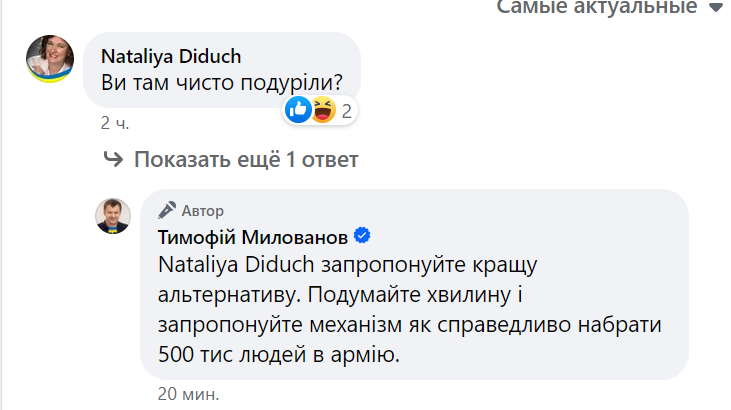Viewport: 731px width, 410px height.
Task: Click the "20 мин." reply timestamp
Action: [x=188, y=393]
